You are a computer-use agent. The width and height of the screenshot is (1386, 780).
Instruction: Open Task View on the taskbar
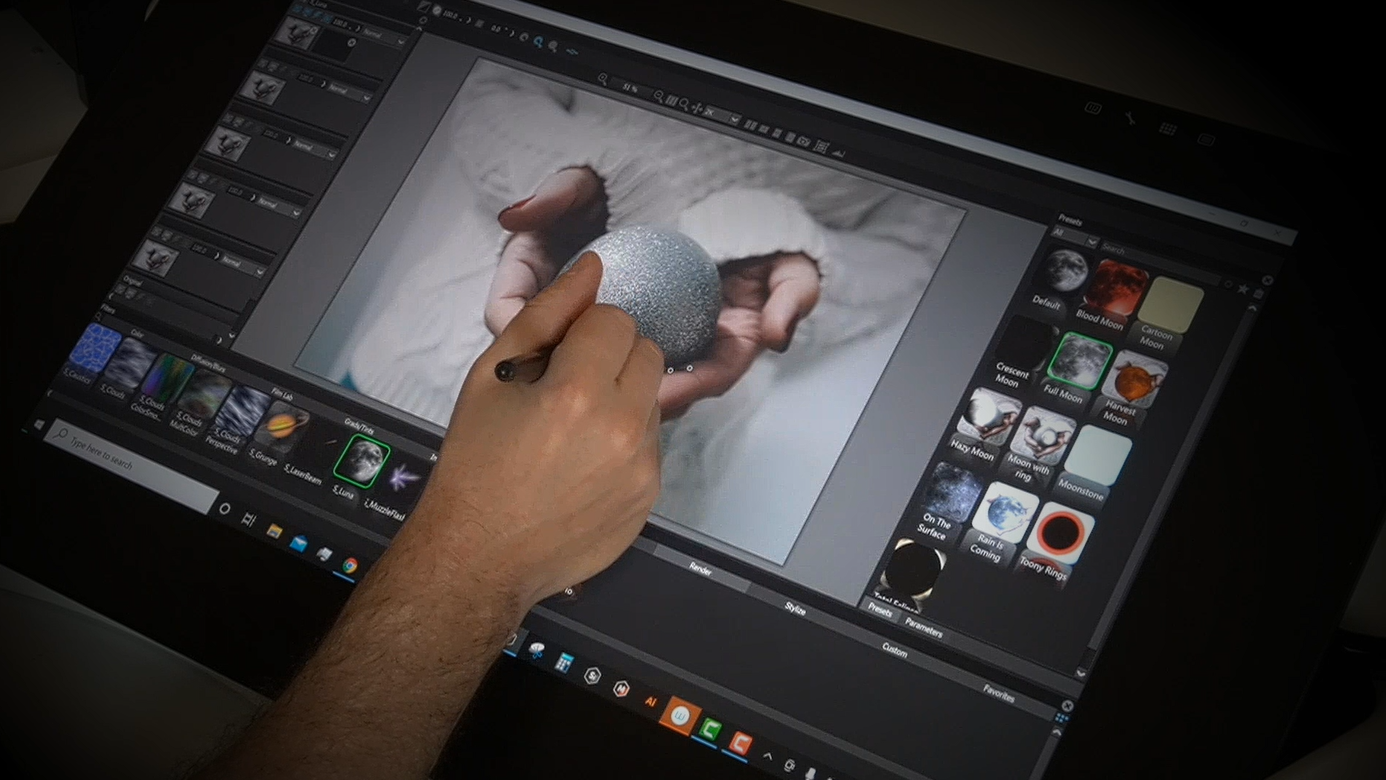[x=249, y=519]
